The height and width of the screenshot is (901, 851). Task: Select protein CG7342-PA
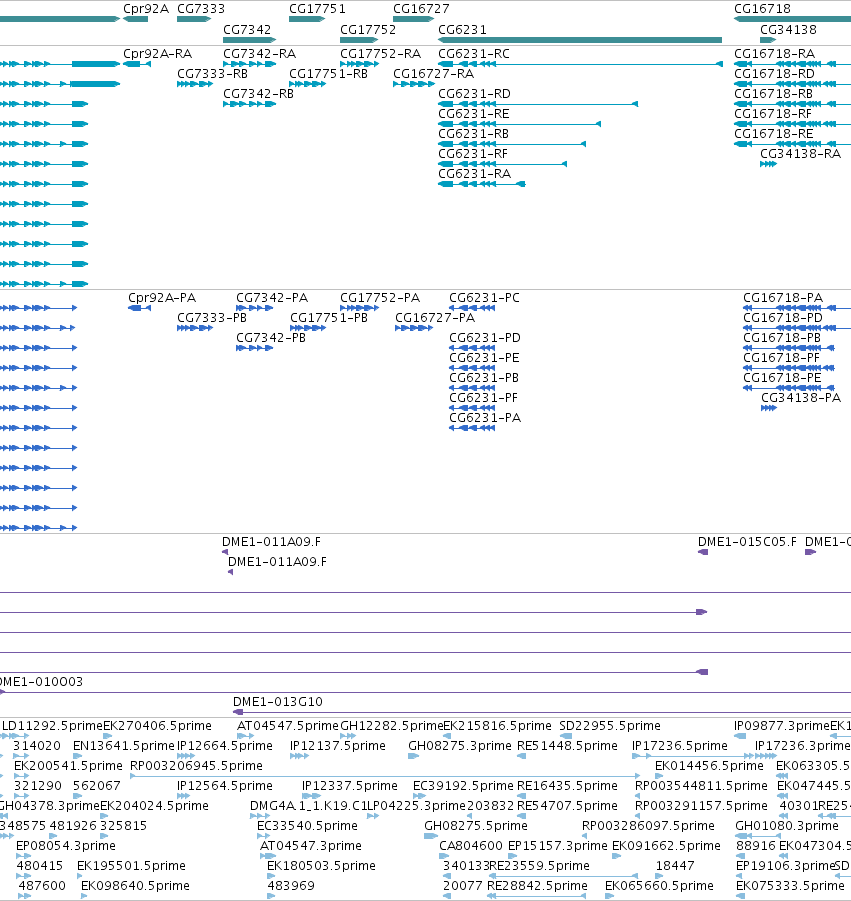(x=272, y=298)
